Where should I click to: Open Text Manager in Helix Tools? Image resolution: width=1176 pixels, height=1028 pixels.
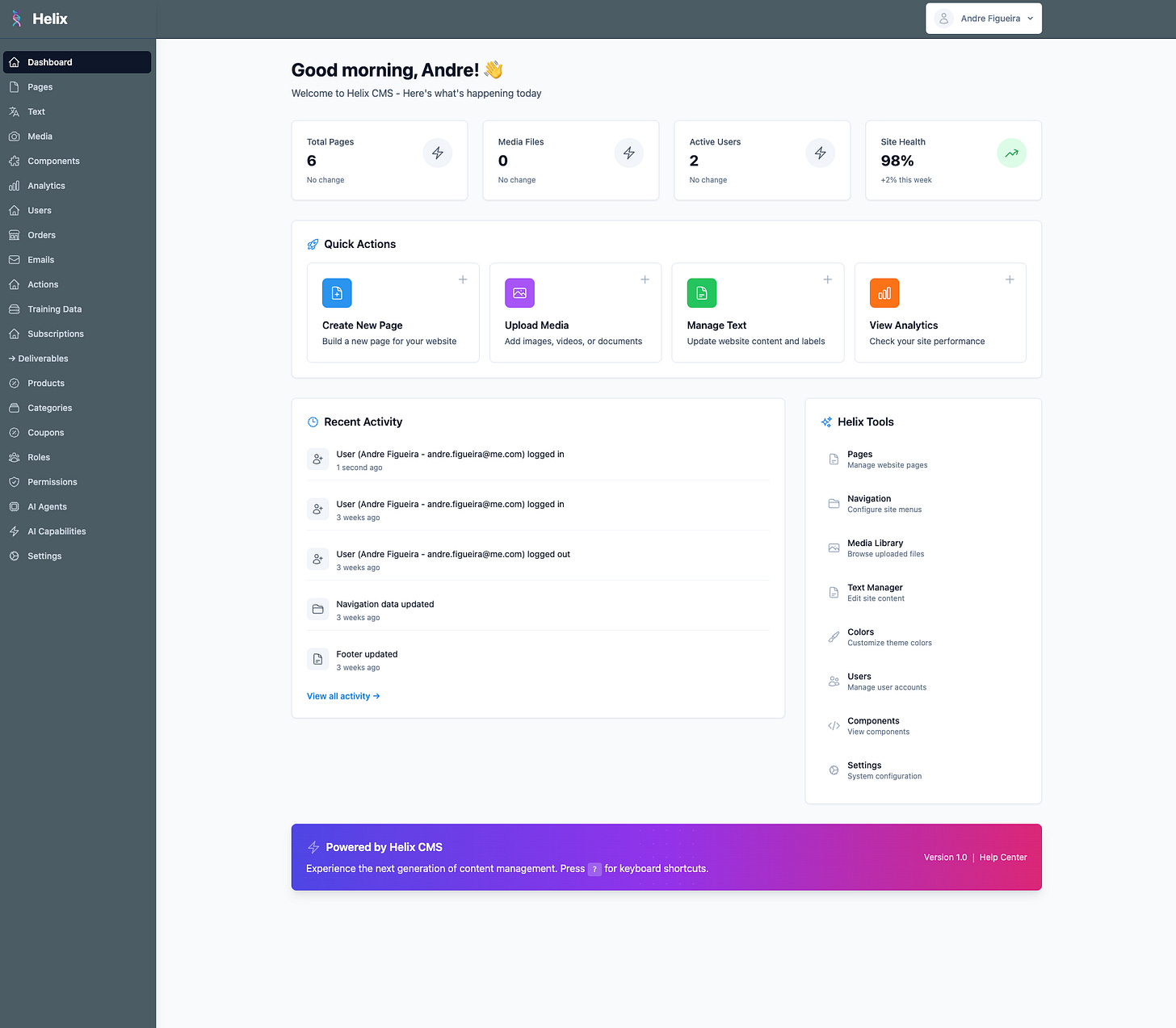tap(923, 593)
